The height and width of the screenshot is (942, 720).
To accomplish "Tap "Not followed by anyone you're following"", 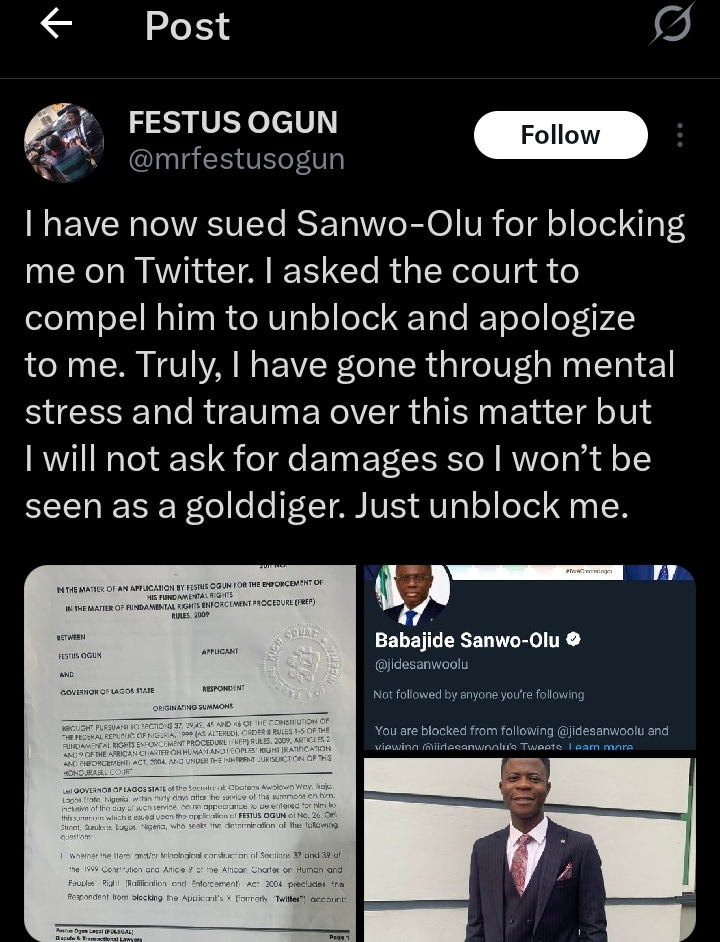I will pos(478,694).
